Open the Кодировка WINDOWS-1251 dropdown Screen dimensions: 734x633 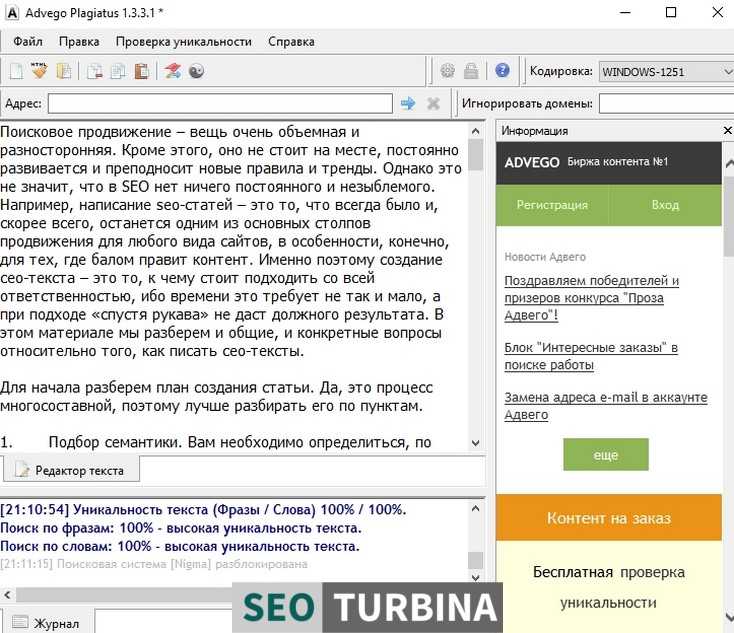pos(667,72)
